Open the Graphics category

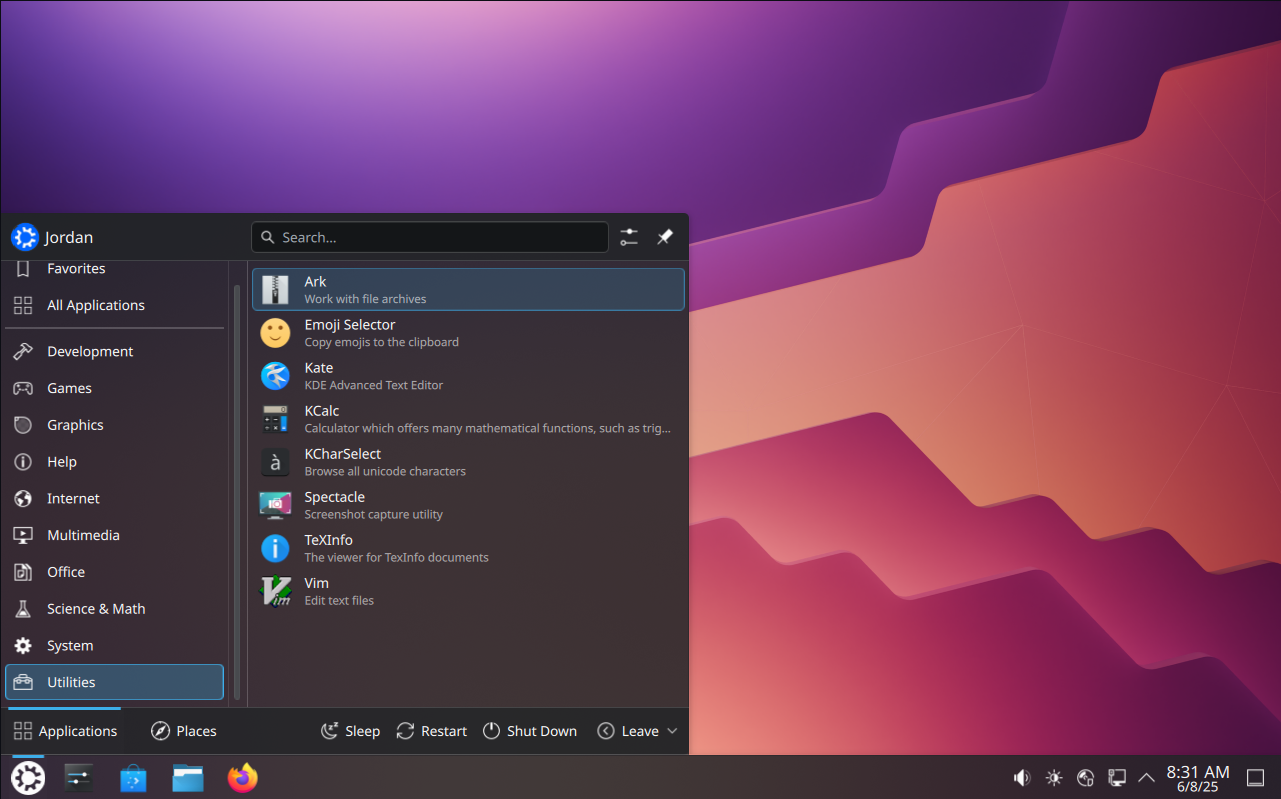[x=114, y=425]
